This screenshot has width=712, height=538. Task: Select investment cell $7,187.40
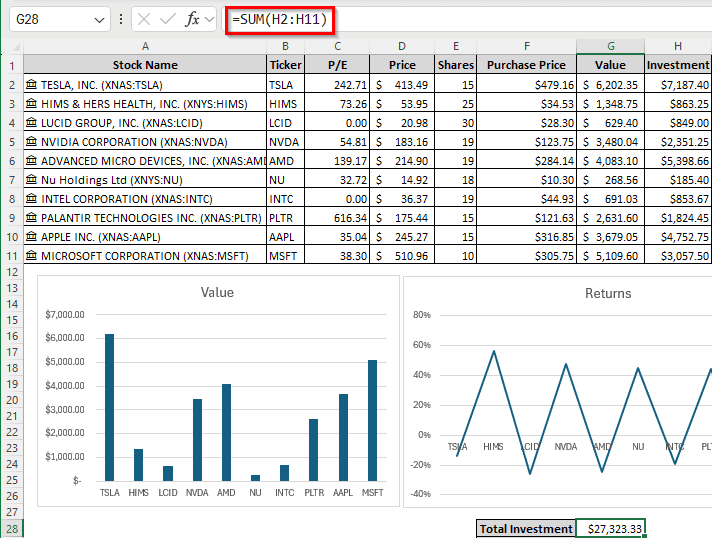(678, 84)
